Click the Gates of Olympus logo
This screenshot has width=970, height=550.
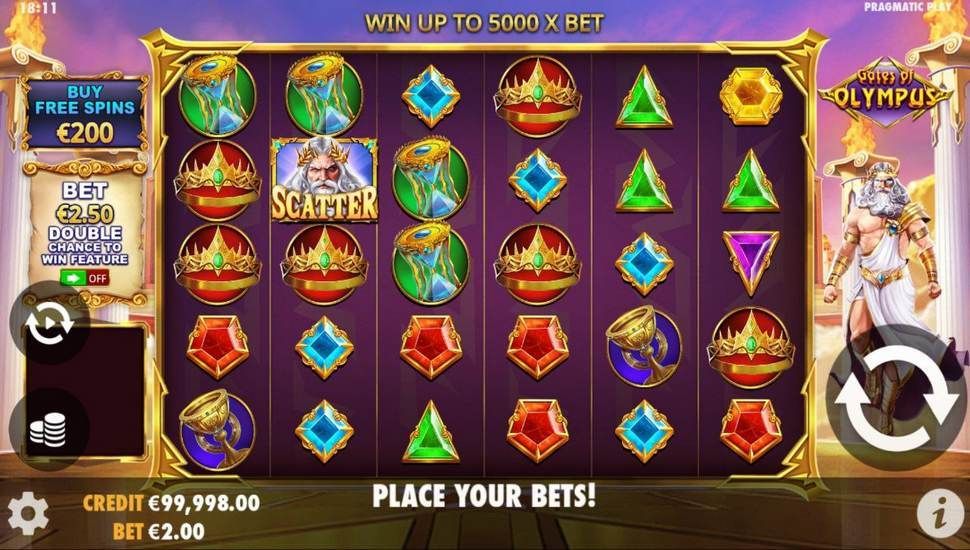point(885,92)
